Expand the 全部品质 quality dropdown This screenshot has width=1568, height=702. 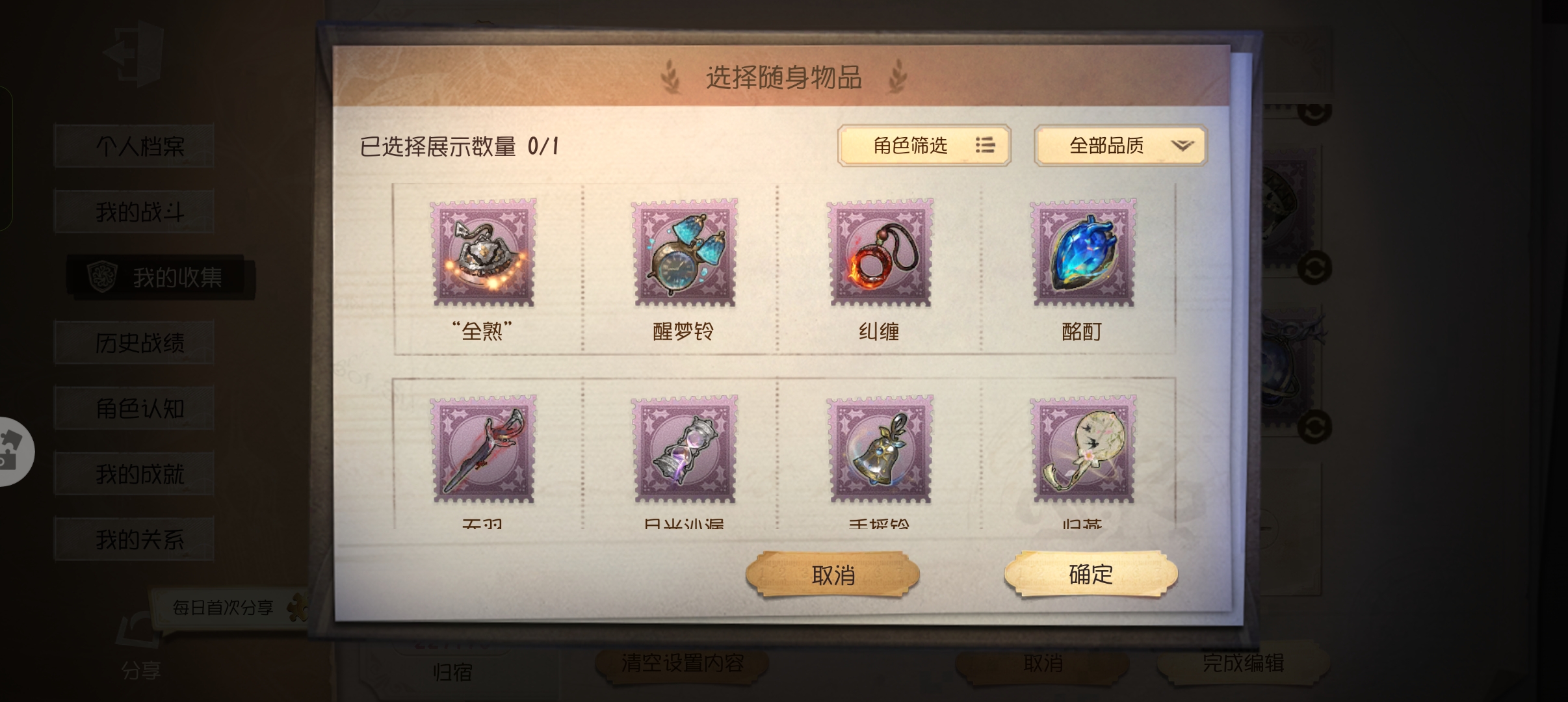coord(1120,146)
